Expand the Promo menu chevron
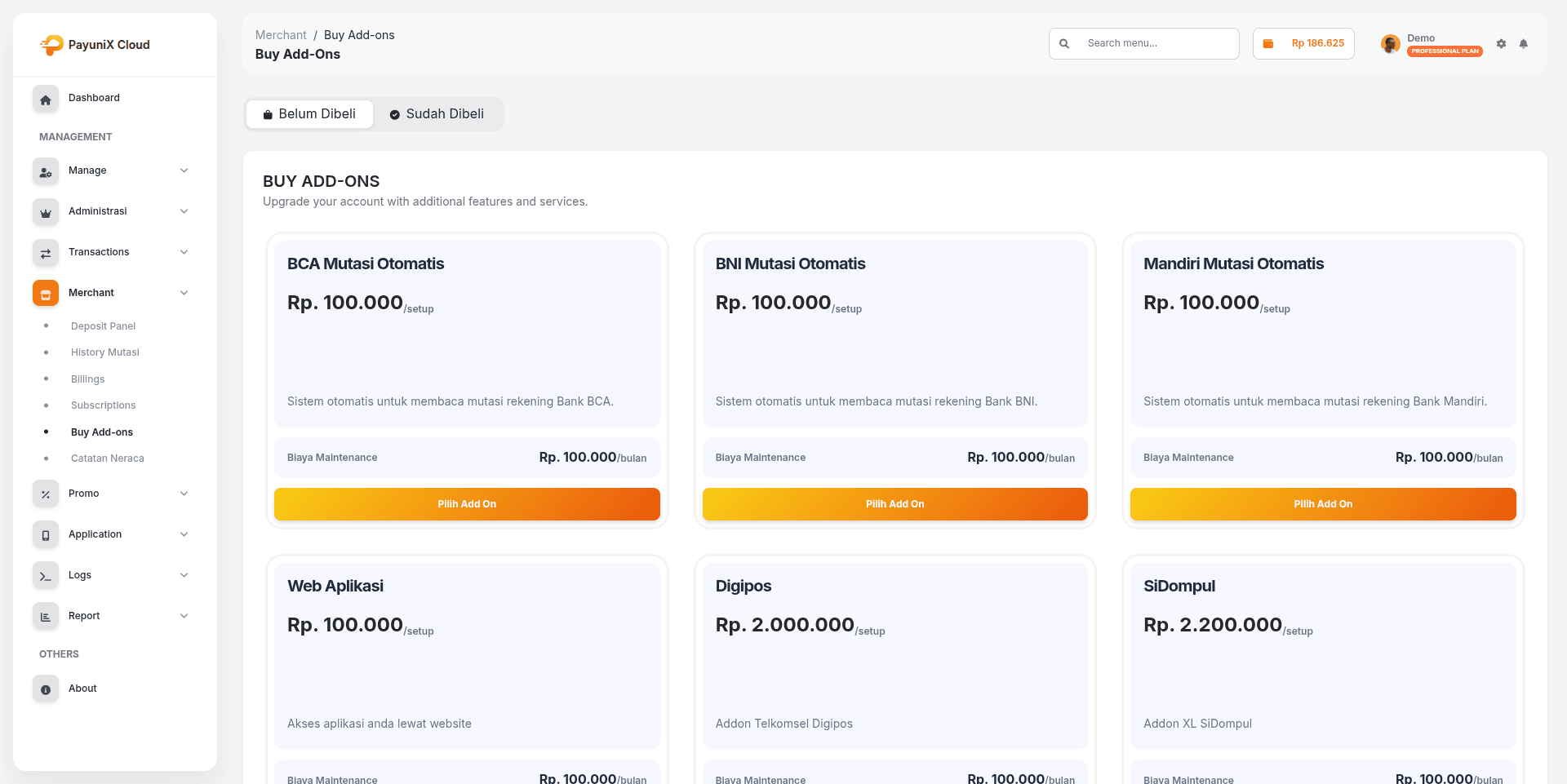Screen dimensions: 1567x784 point(184,494)
